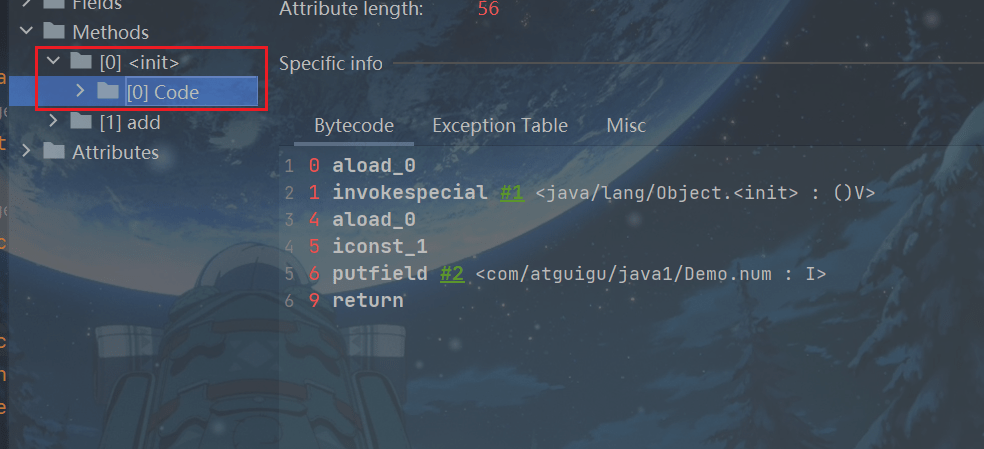The width and height of the screenshot is (984, 449).
Task: Select the Methods label in the tree
Action: 110,32
